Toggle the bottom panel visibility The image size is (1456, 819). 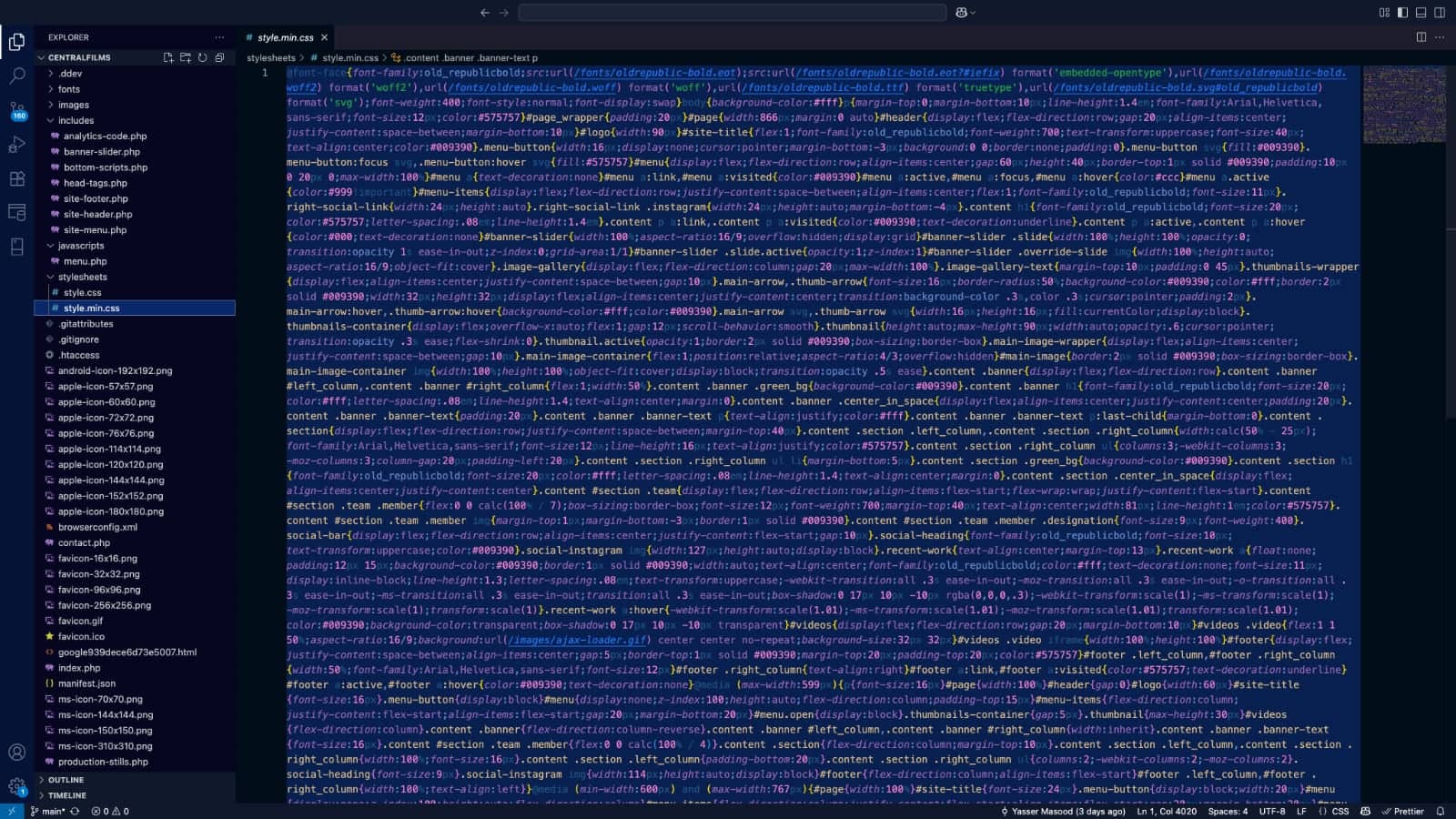[1421, 13]
